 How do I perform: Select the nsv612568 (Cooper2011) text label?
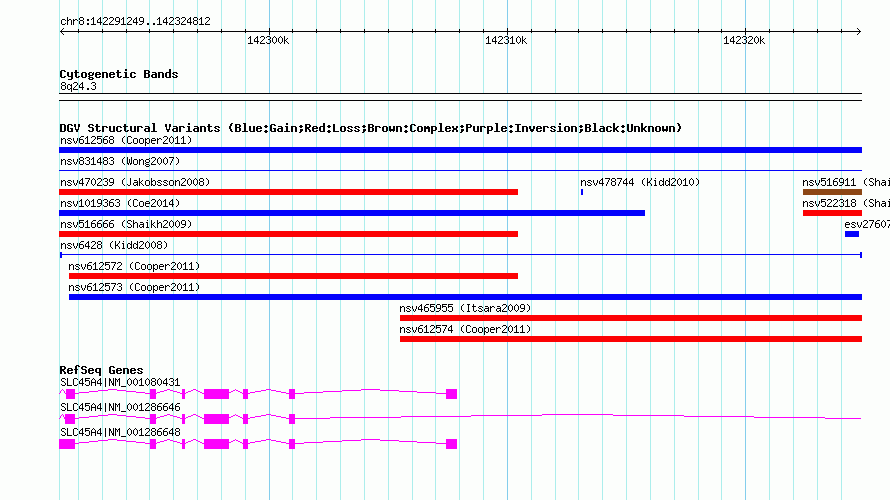tap(126, 140)
